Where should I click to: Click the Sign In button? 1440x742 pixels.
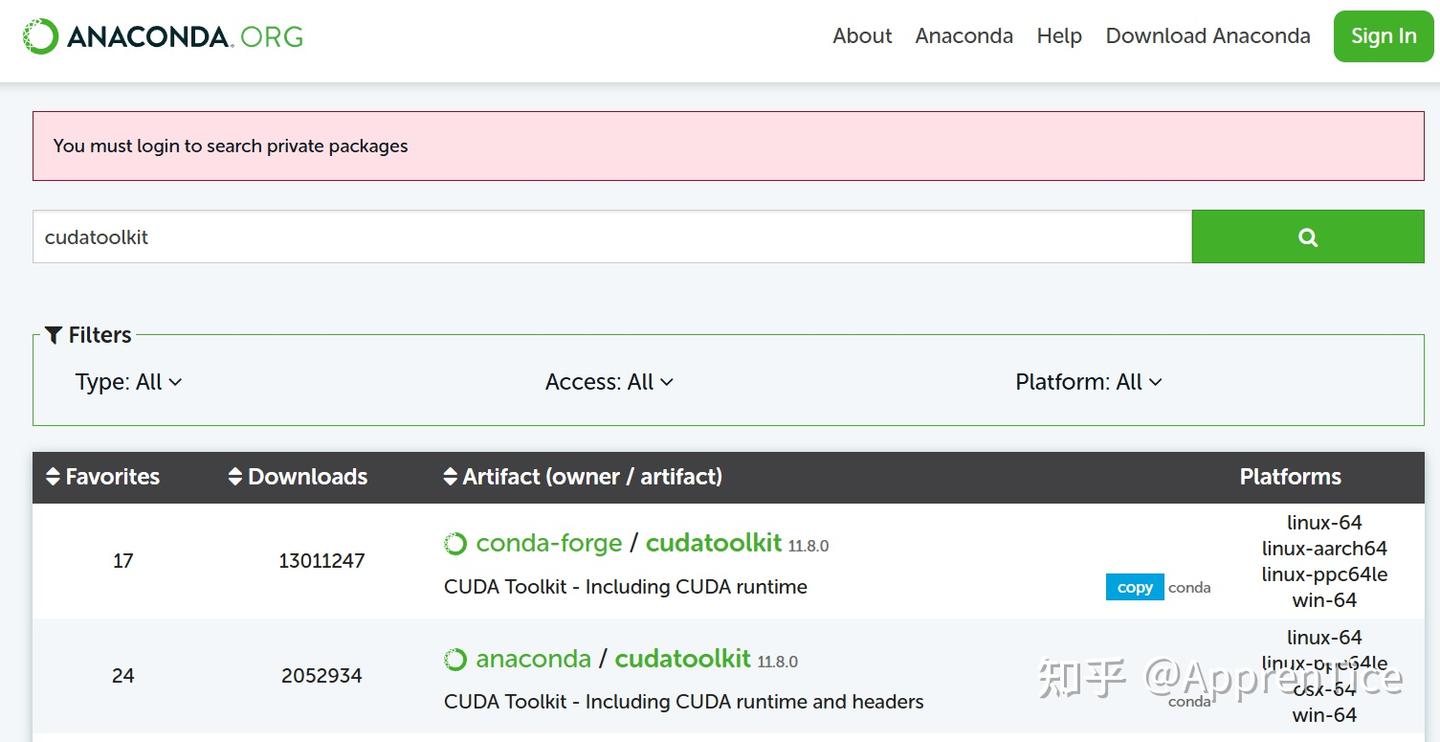1383,36
